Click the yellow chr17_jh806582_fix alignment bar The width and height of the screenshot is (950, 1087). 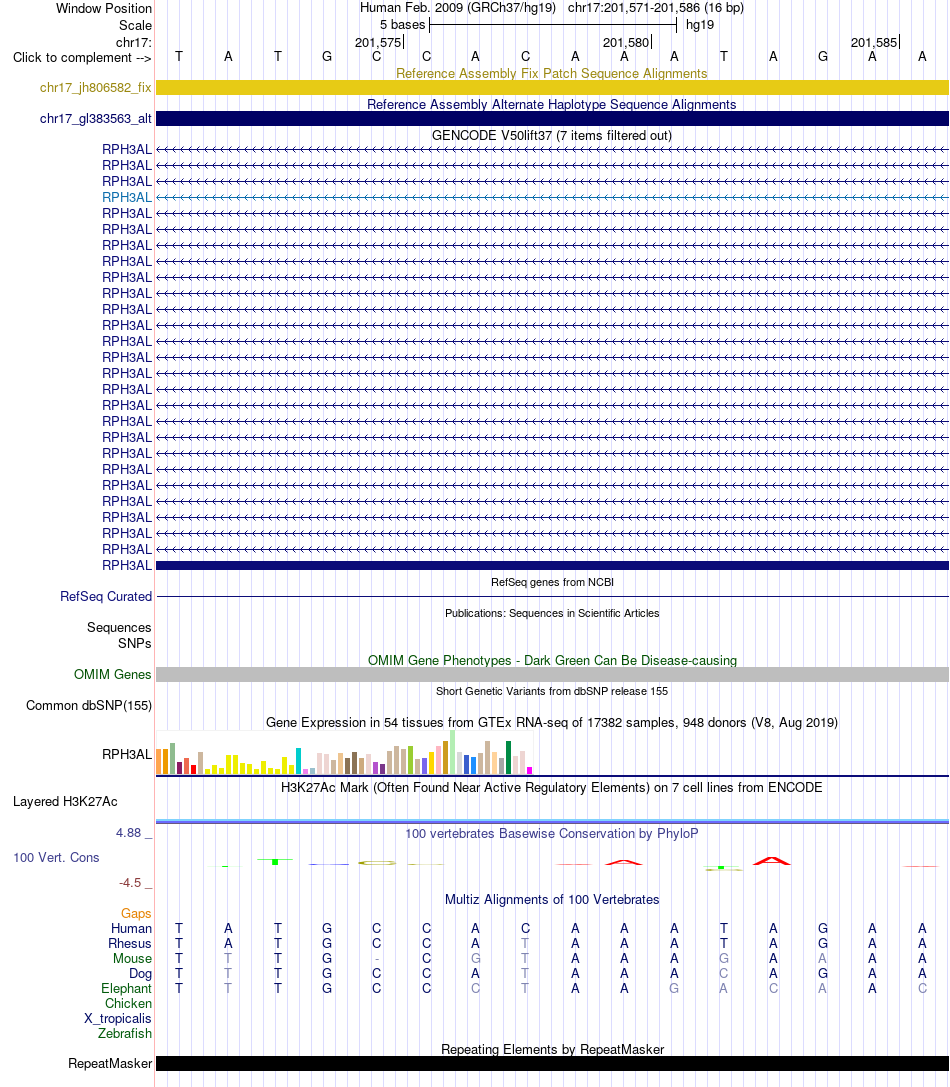pyautogui.click(x=552, y=87)
